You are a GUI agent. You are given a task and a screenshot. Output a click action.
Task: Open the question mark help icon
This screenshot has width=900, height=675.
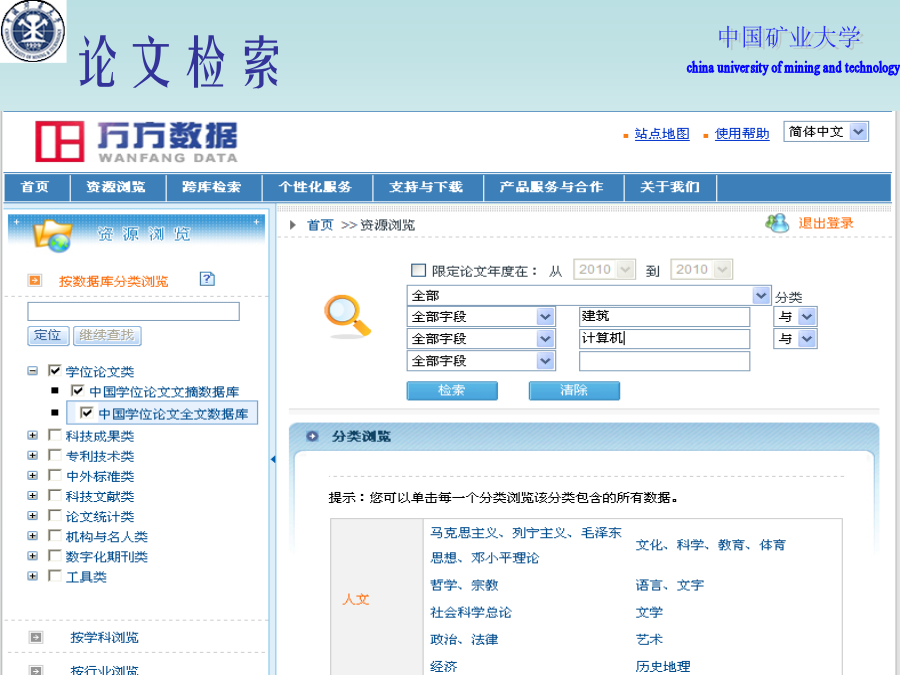[207, 279]
